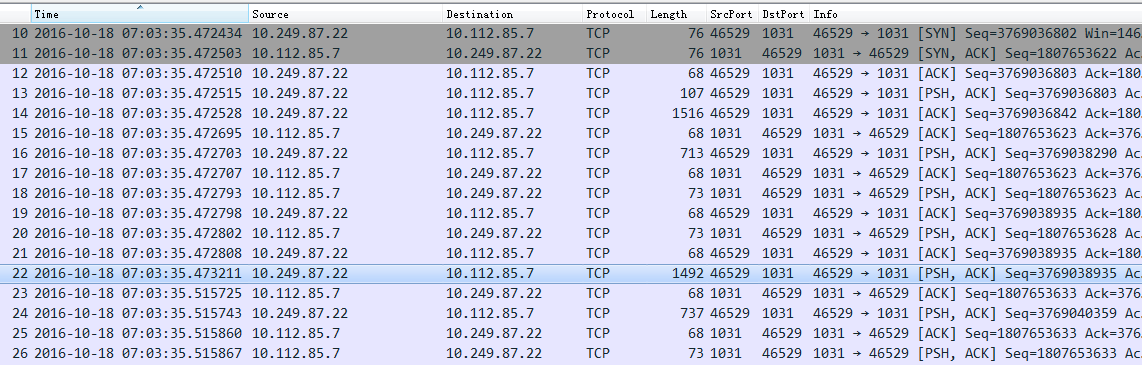The width and height of the screenshot is (1142, 365).
Task: Sort by the Source column header
Action: 345,14
